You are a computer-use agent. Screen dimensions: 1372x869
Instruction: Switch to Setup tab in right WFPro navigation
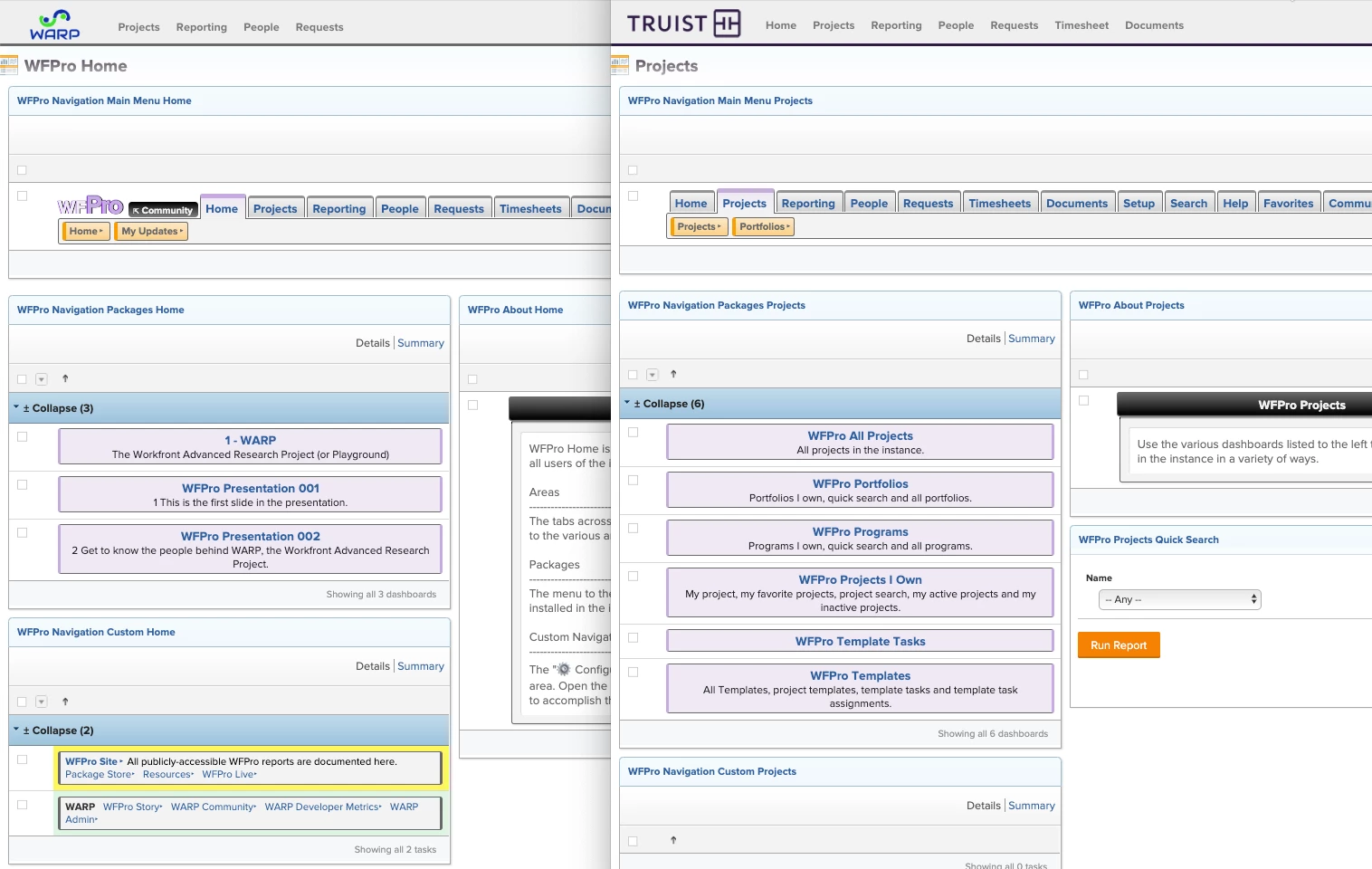coord(1139,204)
